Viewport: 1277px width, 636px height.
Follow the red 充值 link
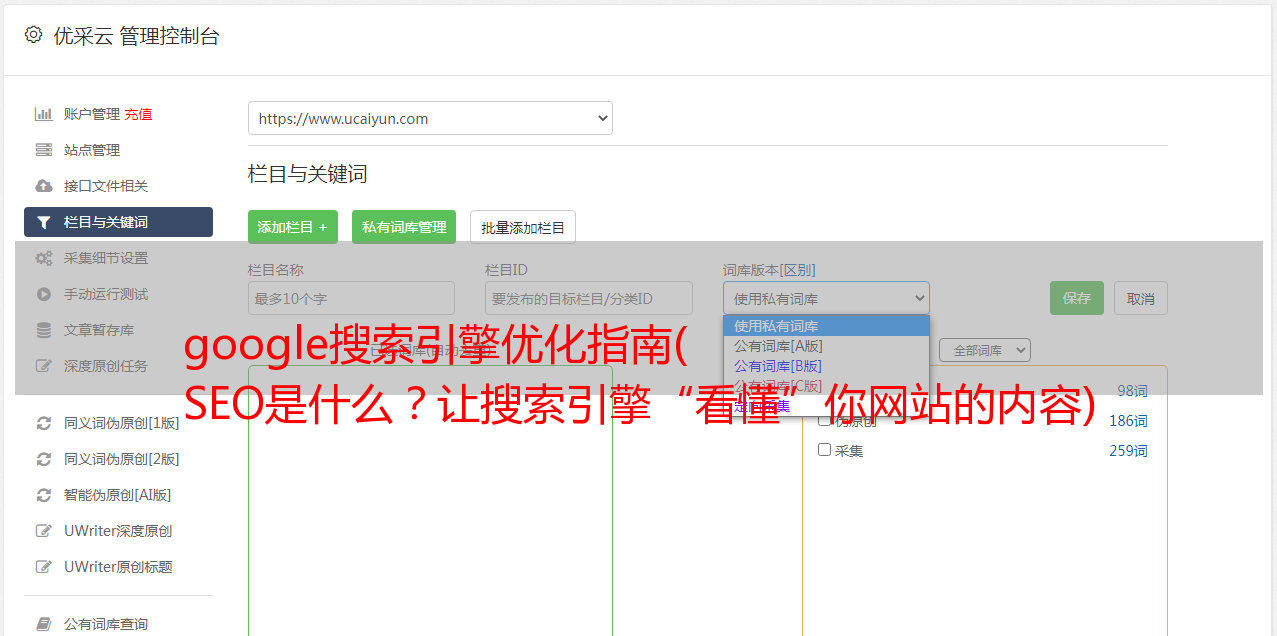point(138,114)
